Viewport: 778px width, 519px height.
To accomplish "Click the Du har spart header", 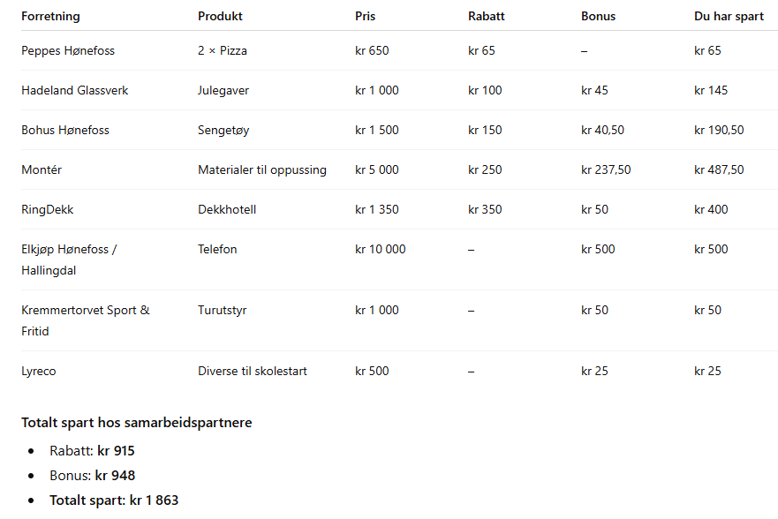I will coord(729,16).
